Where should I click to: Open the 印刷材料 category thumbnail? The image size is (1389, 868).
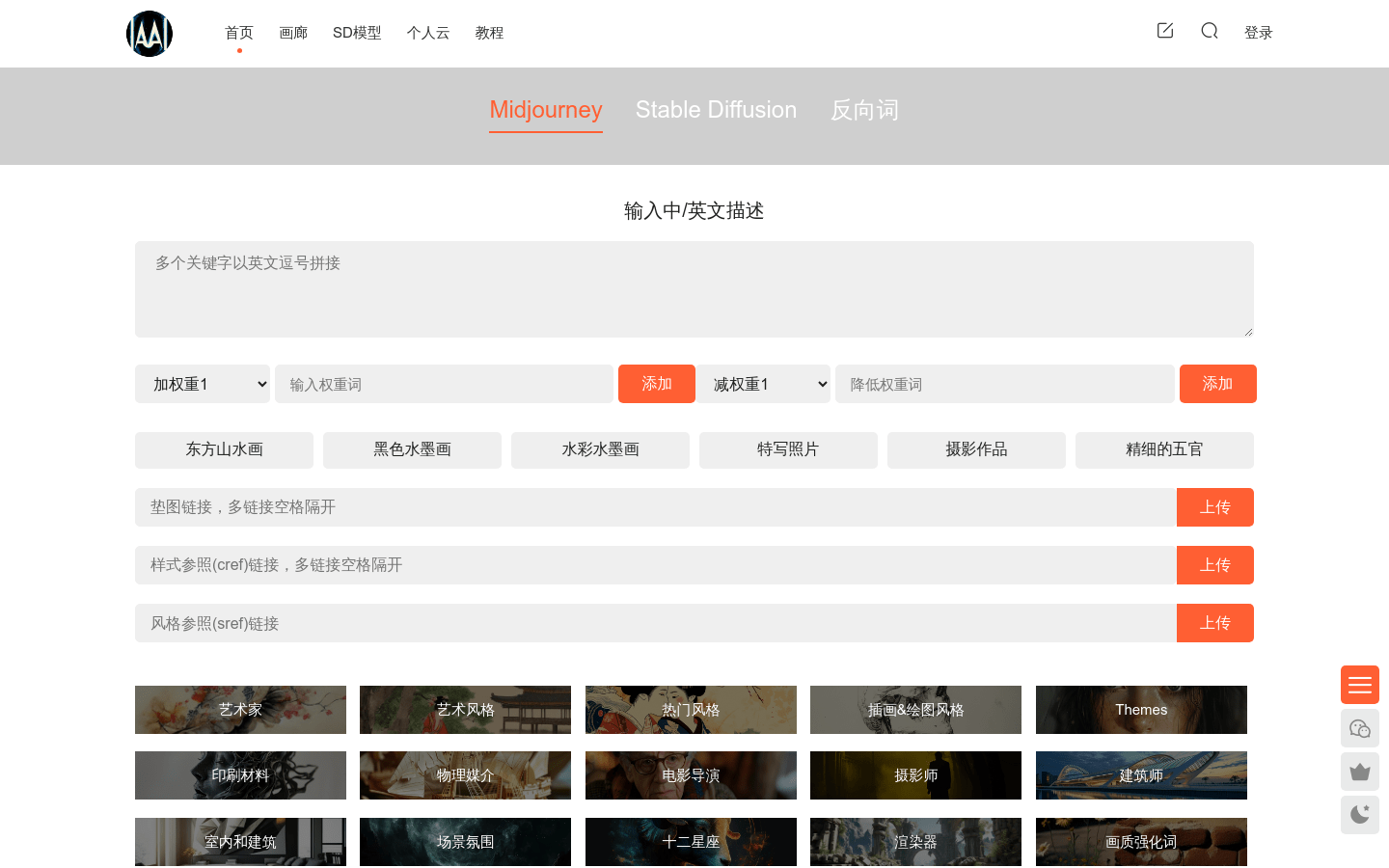[x=240, y=775]
